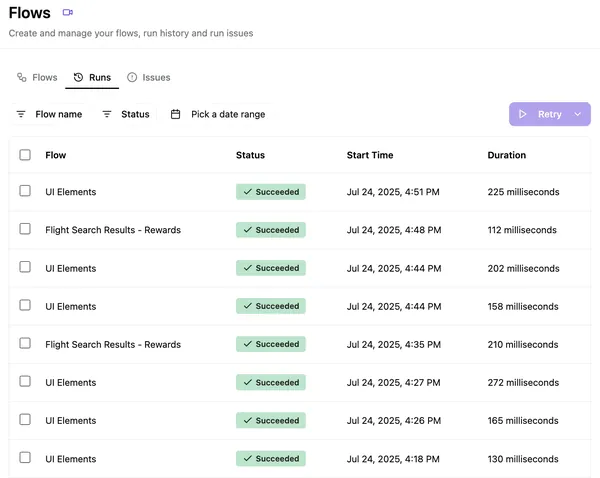Click the Flows tab icon
The image size is (600, 478).
point(21,77)
